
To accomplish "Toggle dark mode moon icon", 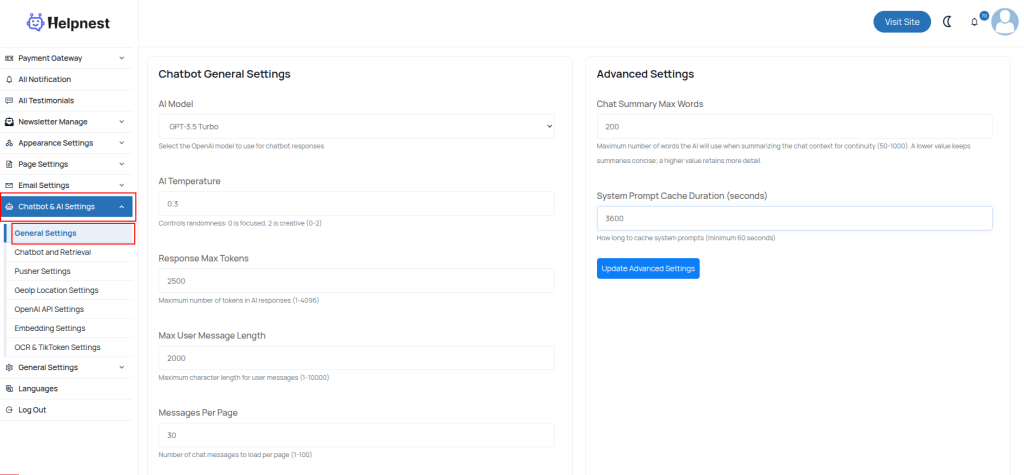I will pos(947,21).
